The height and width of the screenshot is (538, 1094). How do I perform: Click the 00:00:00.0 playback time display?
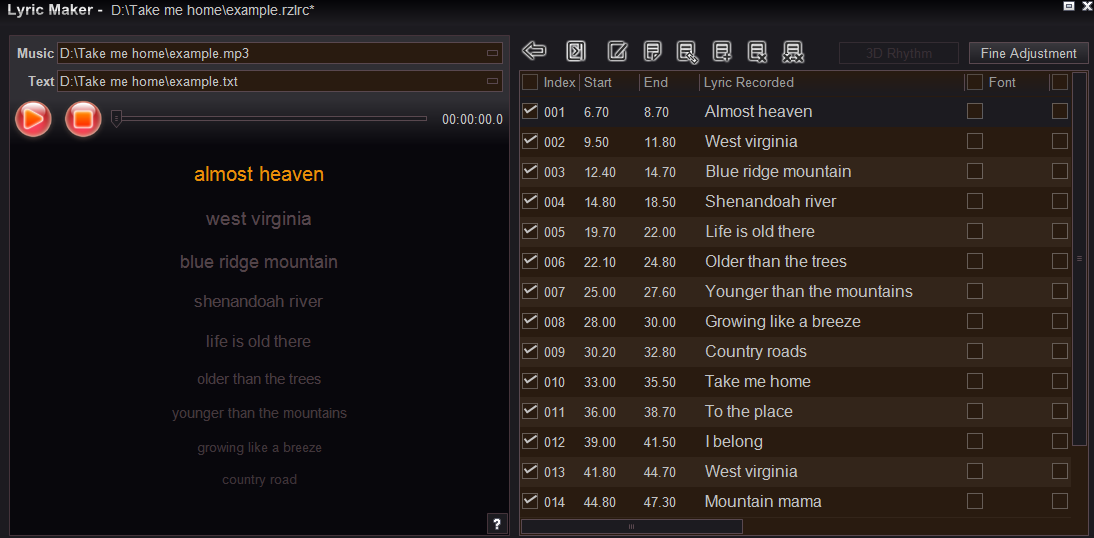tap(472, 119)
